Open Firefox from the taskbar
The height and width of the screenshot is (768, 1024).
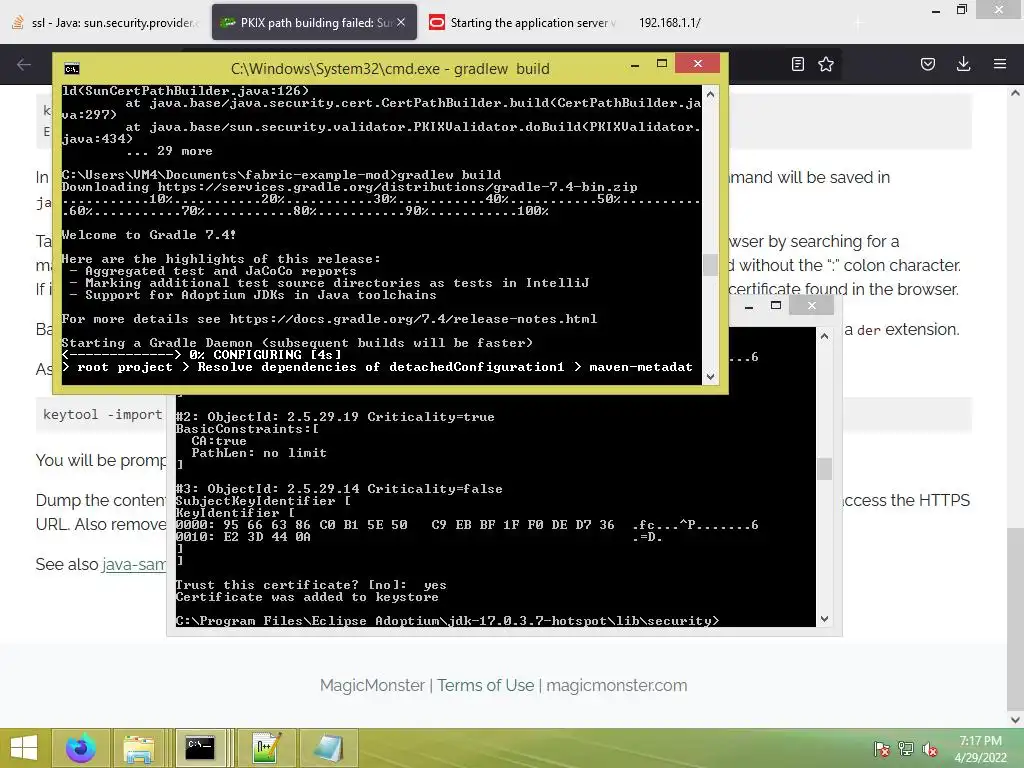80,748
